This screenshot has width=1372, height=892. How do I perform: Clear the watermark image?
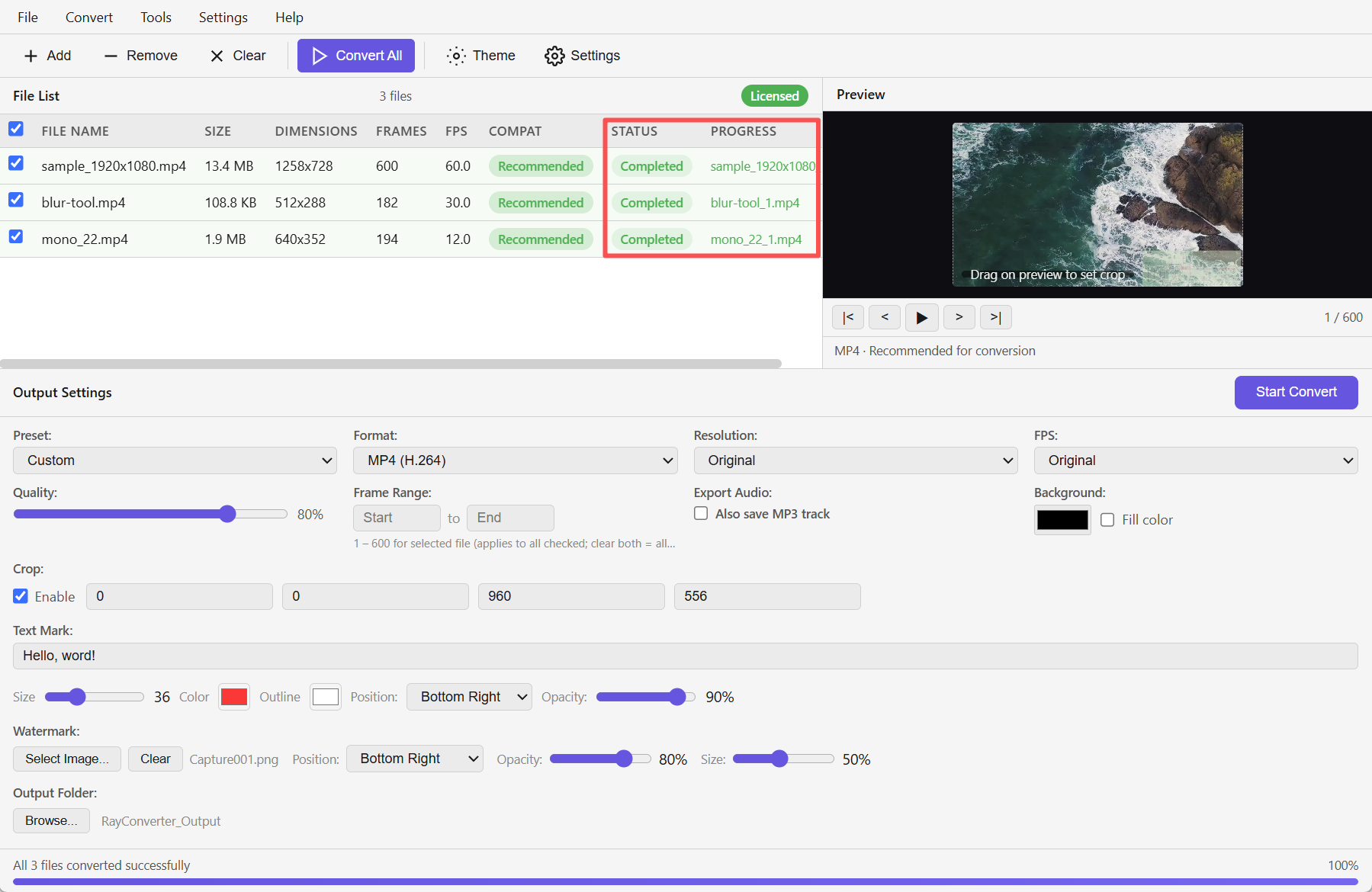point(156,759)
